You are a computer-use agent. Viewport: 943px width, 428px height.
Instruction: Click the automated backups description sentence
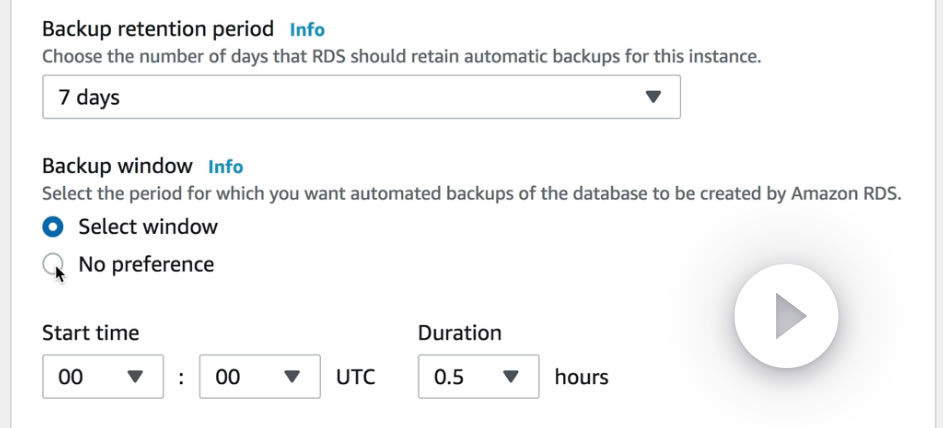pyautogui.click(x=471, y=194)
